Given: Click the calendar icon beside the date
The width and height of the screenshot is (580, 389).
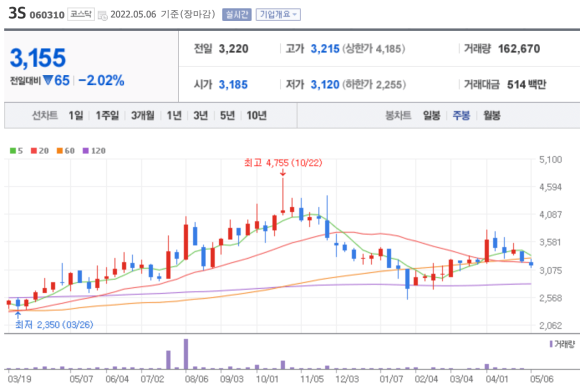Looking at the screenshot, I should pos(102,15).
